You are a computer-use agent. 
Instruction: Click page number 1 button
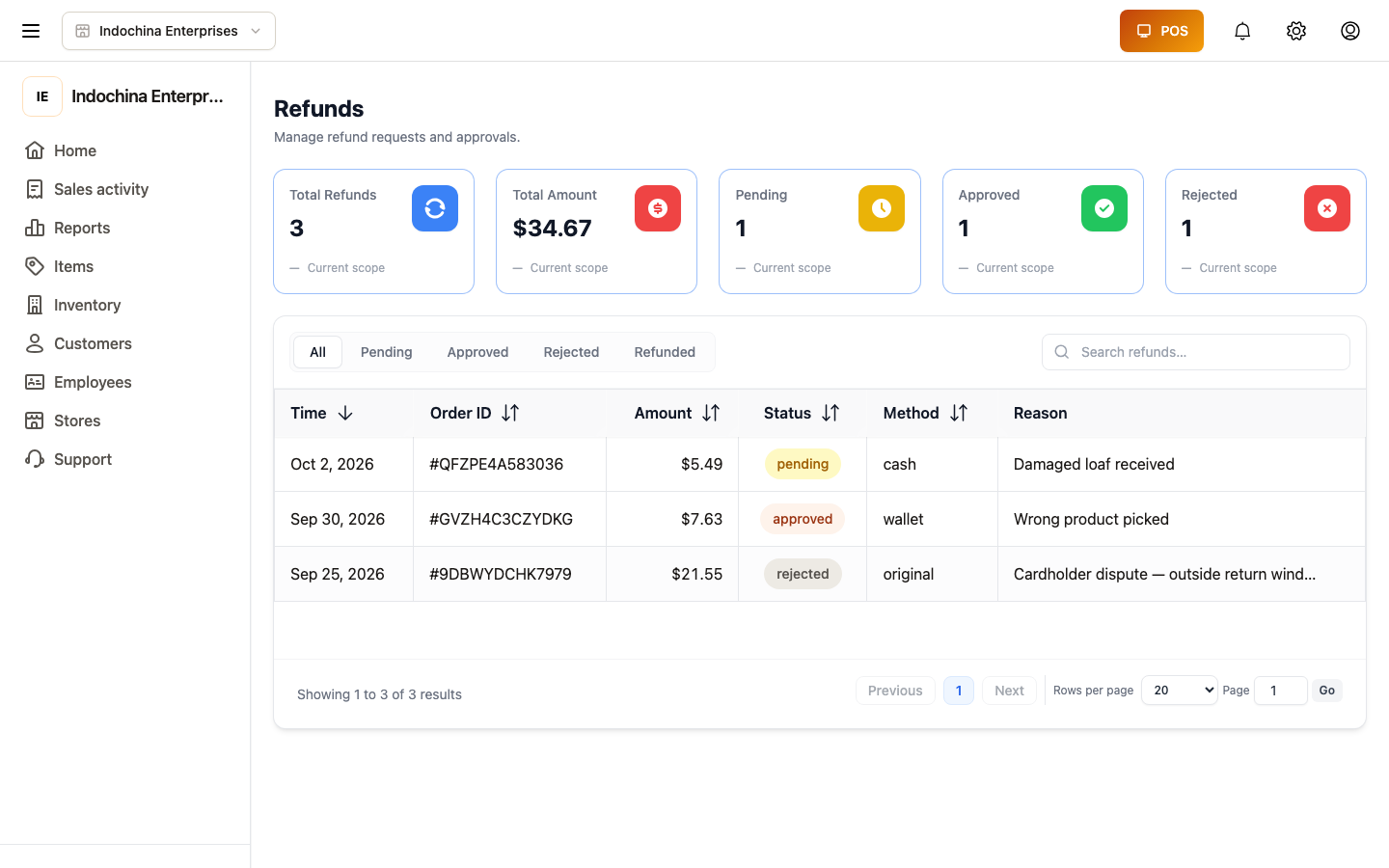click(x=959, y=691)
